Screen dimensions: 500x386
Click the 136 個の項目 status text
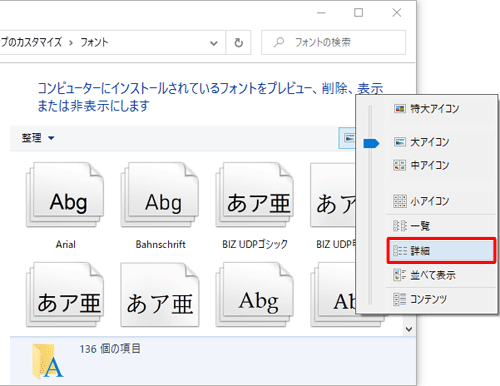(x=110, y=349)
